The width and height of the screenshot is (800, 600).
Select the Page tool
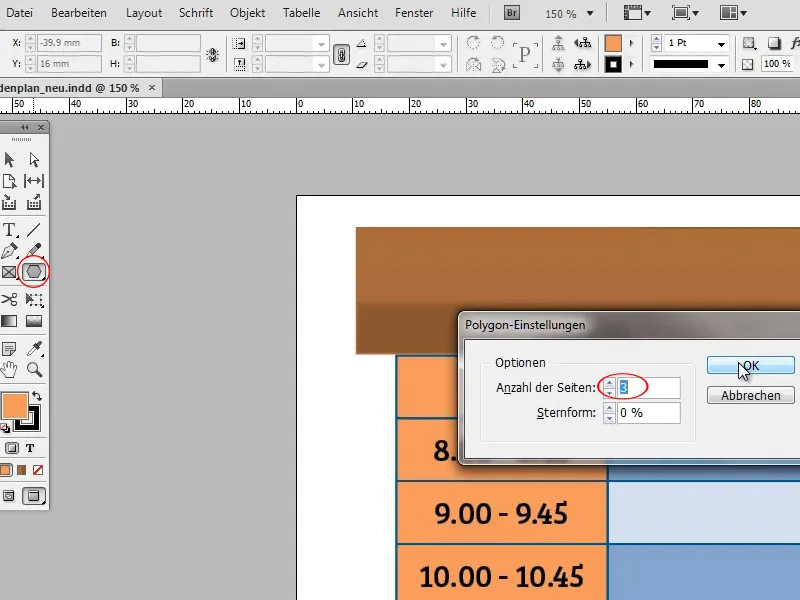point(9,181)
